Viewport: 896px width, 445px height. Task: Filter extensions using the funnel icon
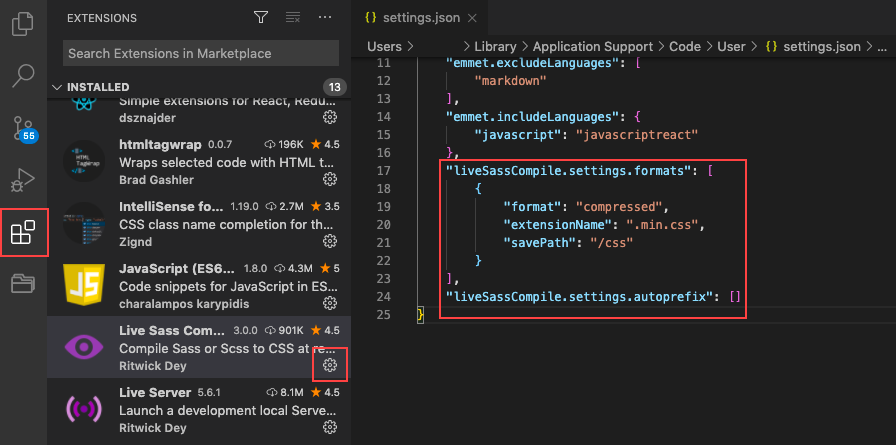(261, 18)
